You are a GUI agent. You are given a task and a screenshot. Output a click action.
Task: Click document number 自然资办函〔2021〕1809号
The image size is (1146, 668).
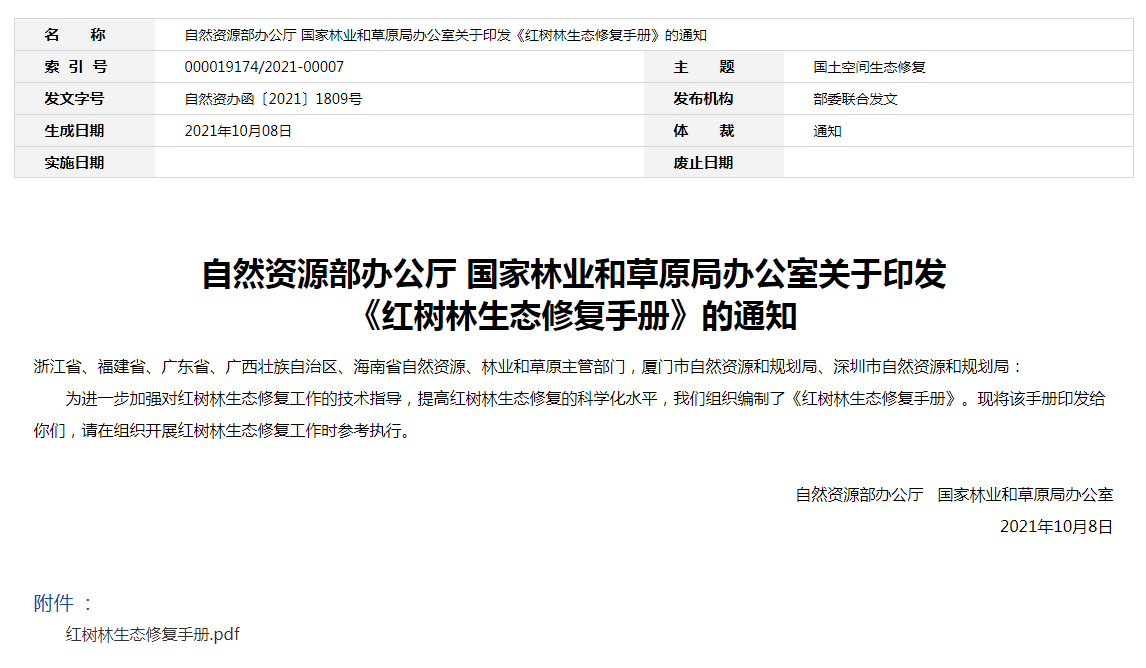273,99
